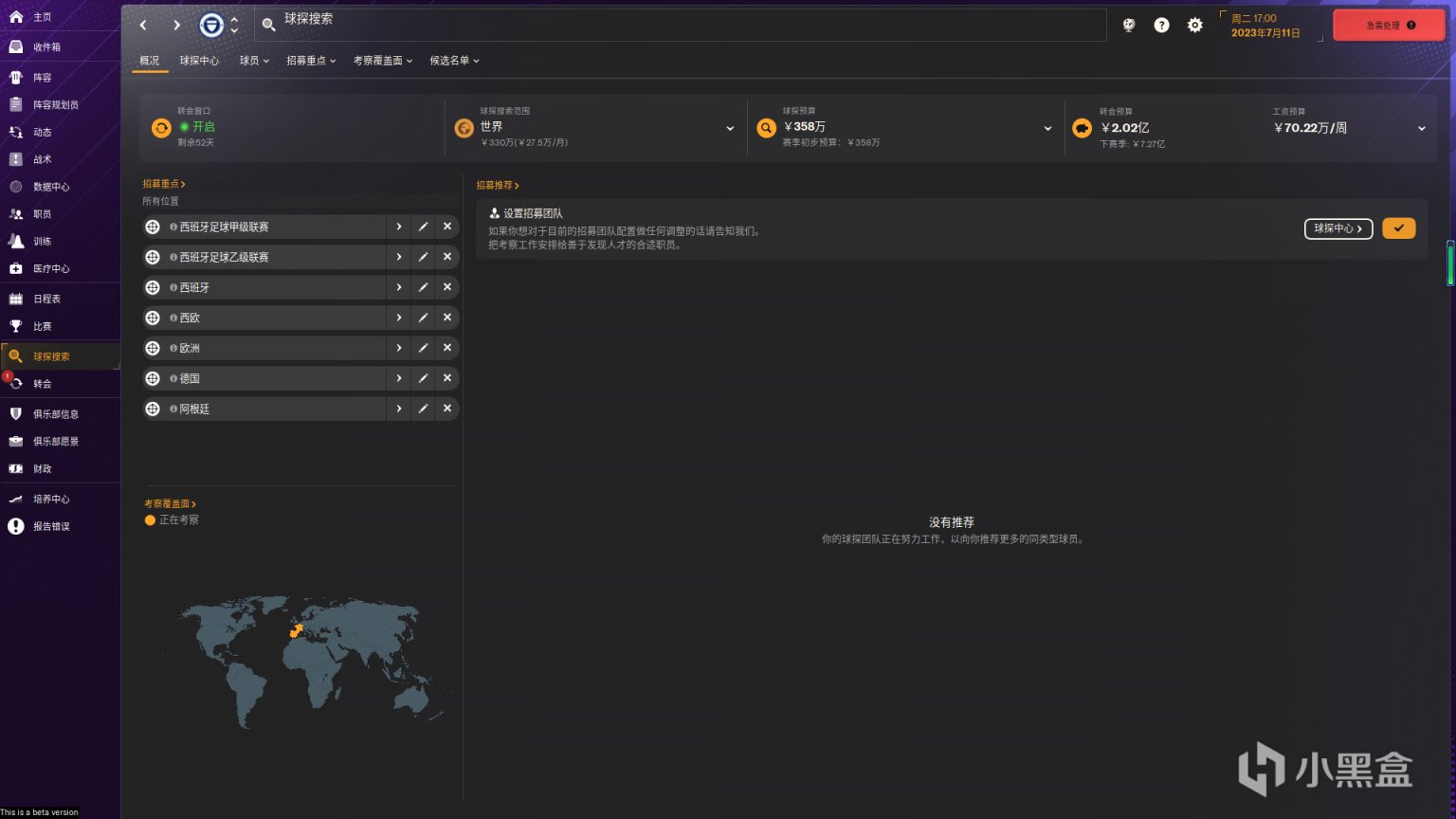Click 西欧 focus row label
The width and height of the screenshot is (1456, 819).
click(190, 318)
